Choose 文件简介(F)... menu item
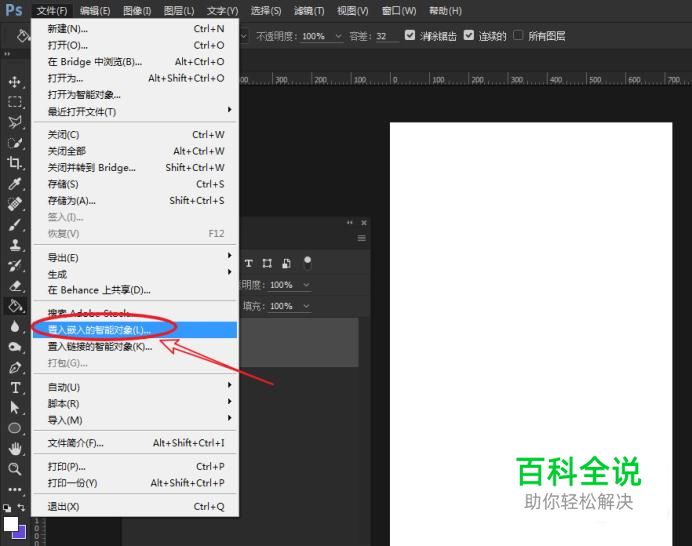Viewport: 692px width, 546px height. point(135,443)
